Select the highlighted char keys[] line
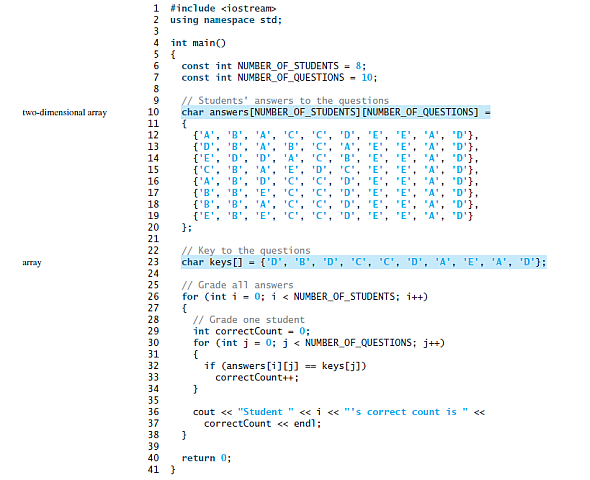The image size is (590, 480). click(x=363, y=262)
